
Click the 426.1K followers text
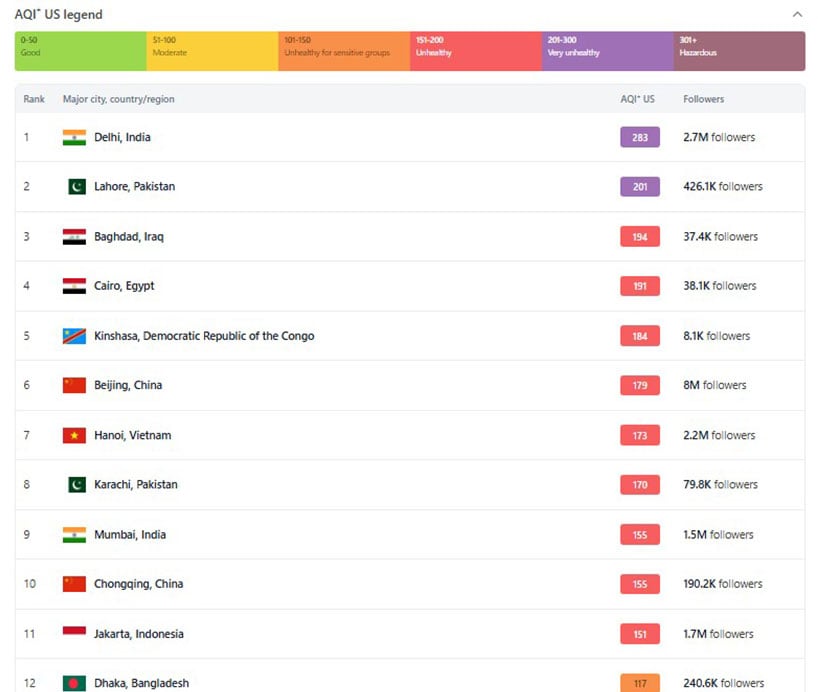click(x=723, y=186)
